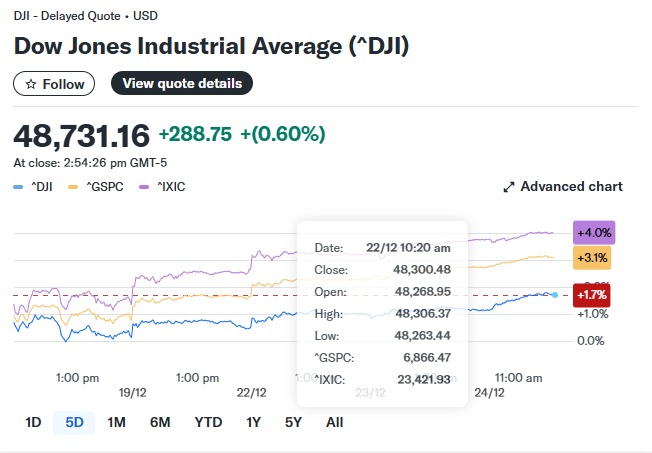This screenshot has width=652, height=453.
Task: Show year-to-date YTD range
Action: click(208, 422)
